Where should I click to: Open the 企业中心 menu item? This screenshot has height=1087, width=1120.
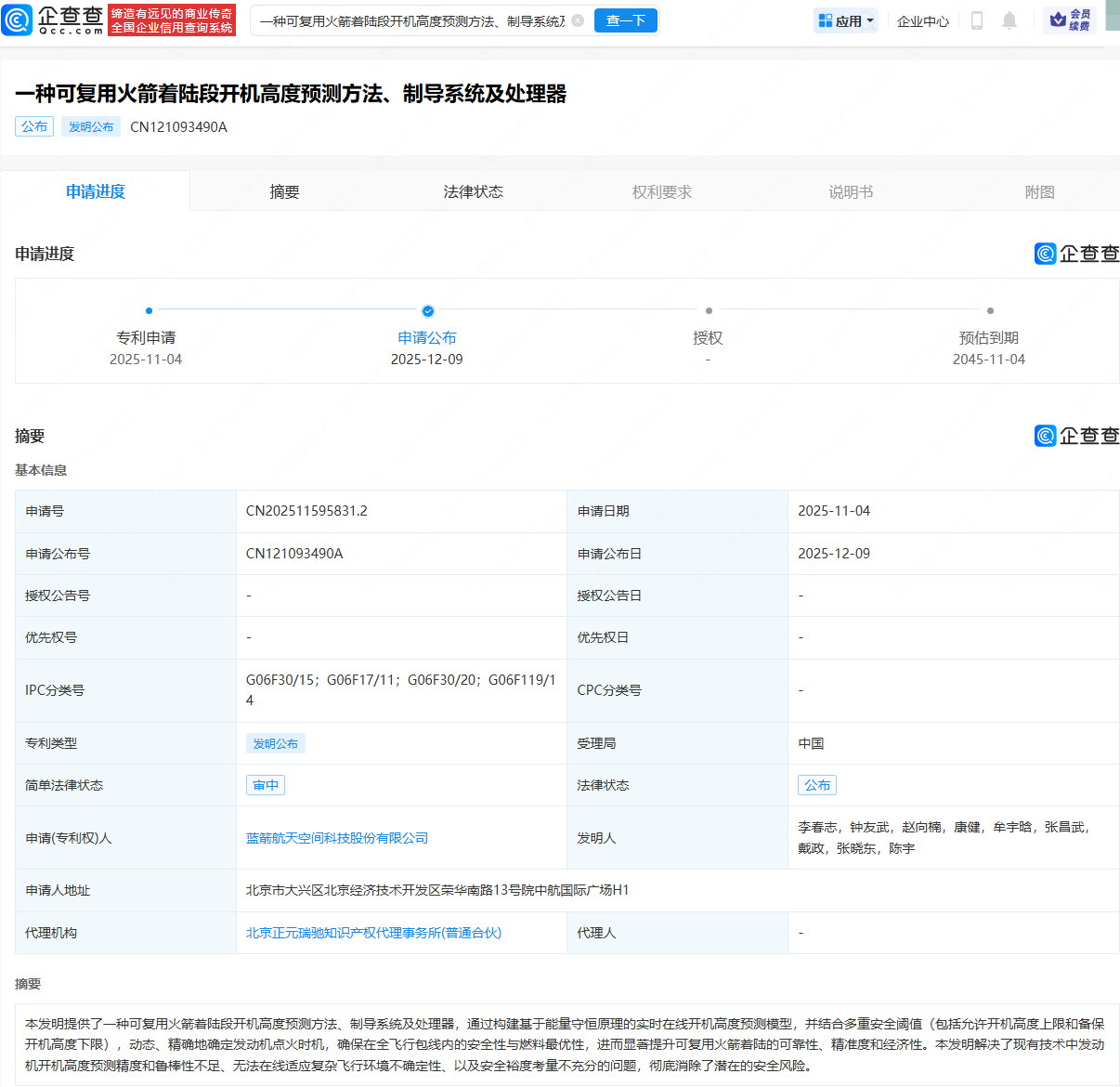click(x=922, y=20)
